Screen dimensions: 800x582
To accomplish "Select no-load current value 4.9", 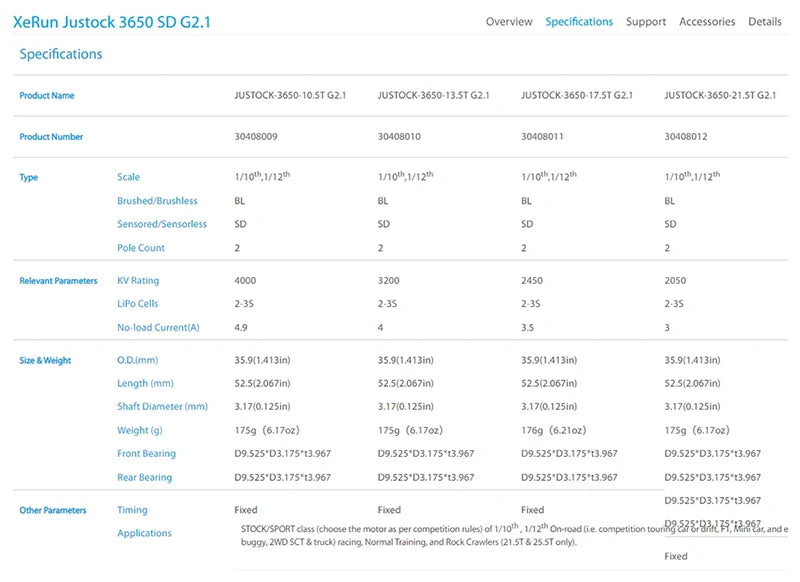I will 241,327.
